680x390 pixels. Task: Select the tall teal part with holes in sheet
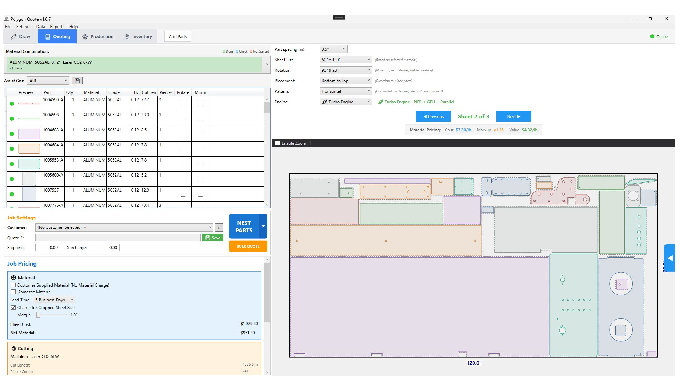tap(573, 305)
